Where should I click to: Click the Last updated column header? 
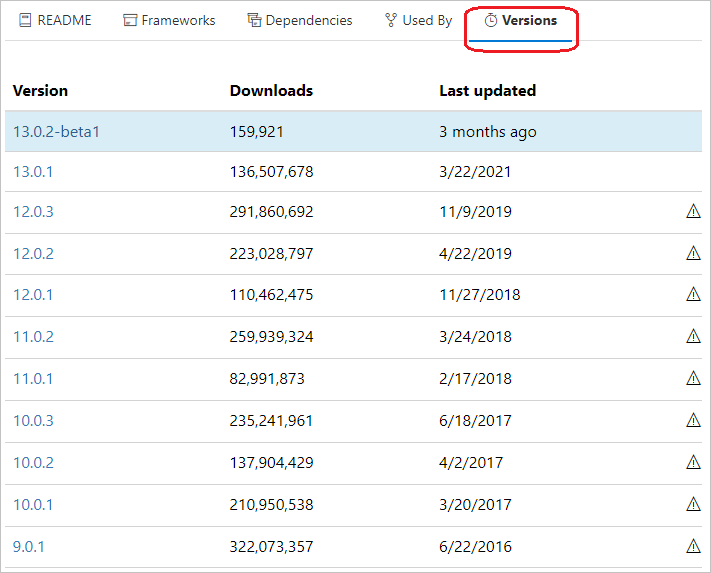click(487, 91)
